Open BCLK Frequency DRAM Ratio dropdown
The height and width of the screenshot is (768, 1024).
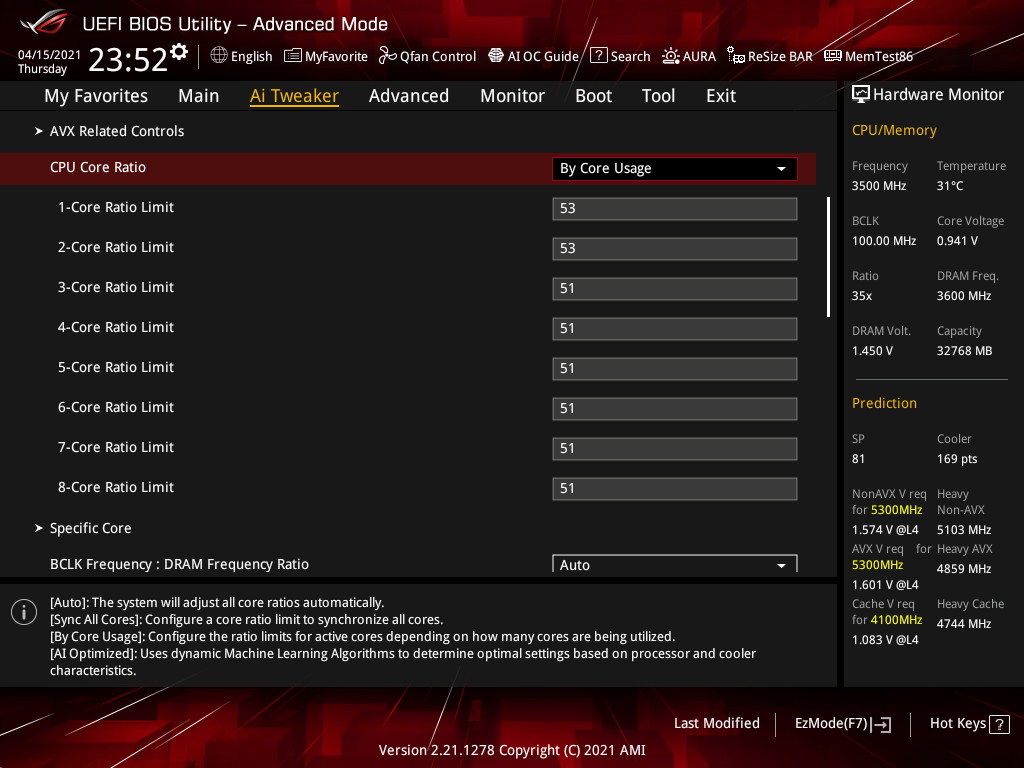tap(674, 564)
